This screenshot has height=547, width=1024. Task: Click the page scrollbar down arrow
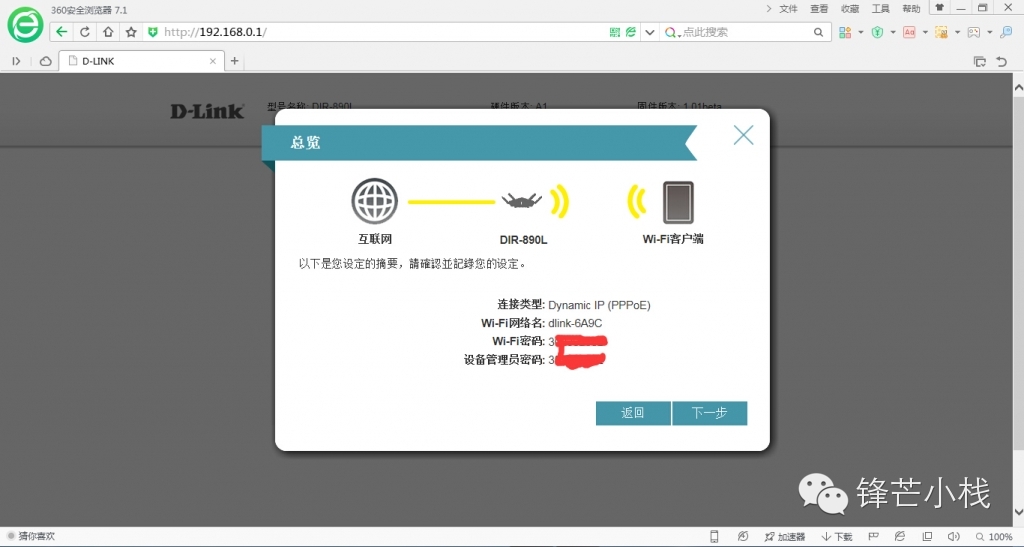1018,512
